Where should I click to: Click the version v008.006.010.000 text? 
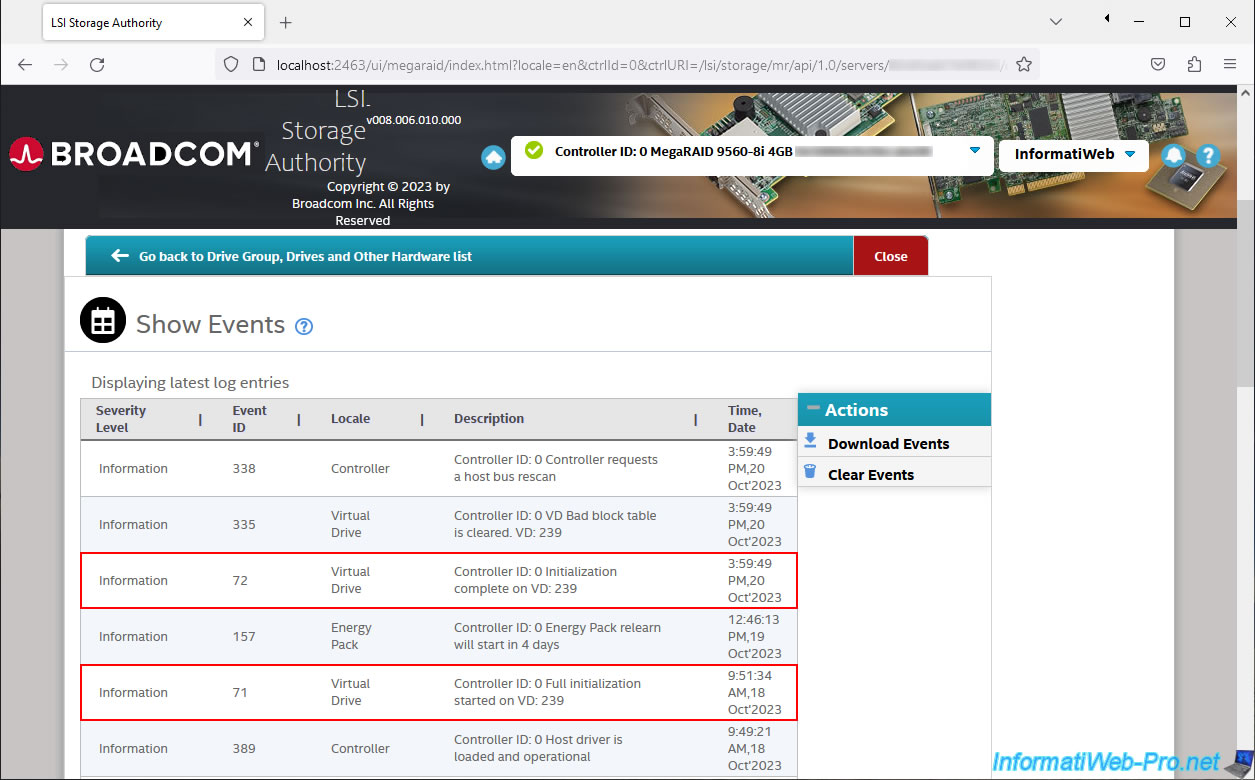[x=414, y=120]
